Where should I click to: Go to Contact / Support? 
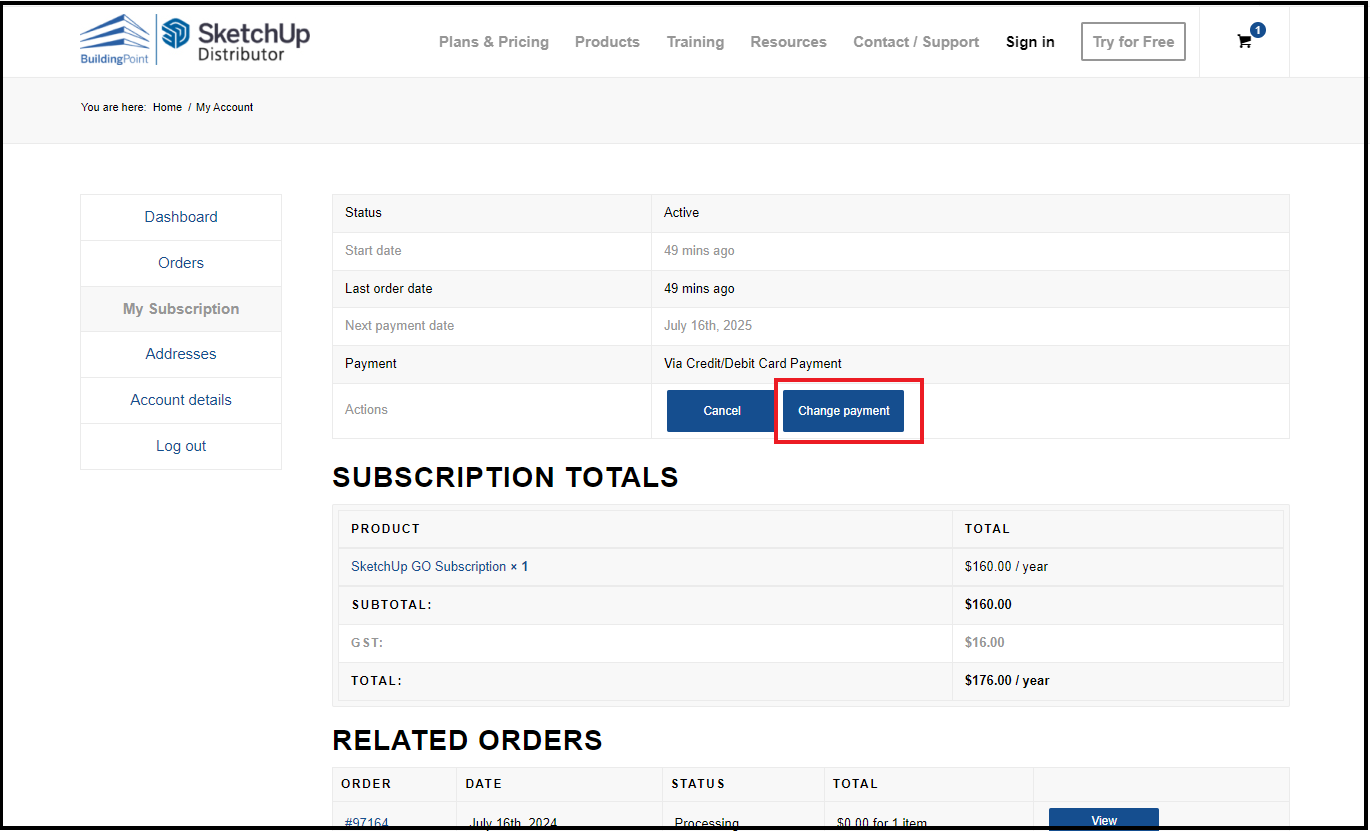[x=916, y=42]
